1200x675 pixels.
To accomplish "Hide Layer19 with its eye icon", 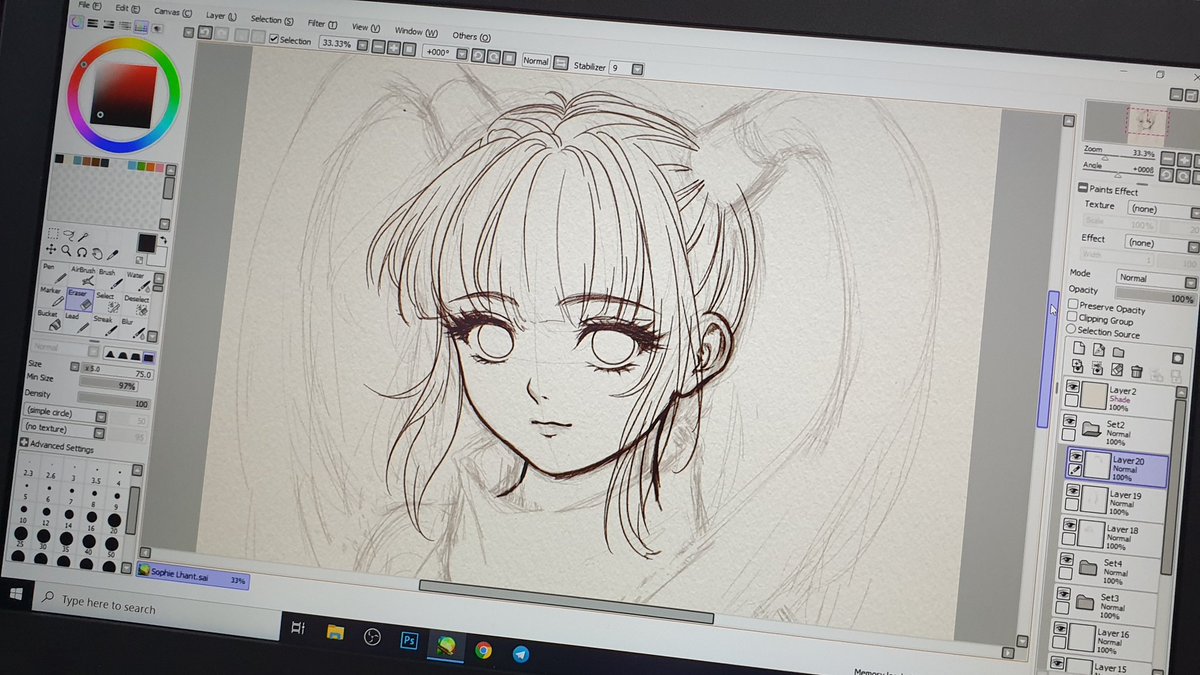I will (x=1073, y=491).
